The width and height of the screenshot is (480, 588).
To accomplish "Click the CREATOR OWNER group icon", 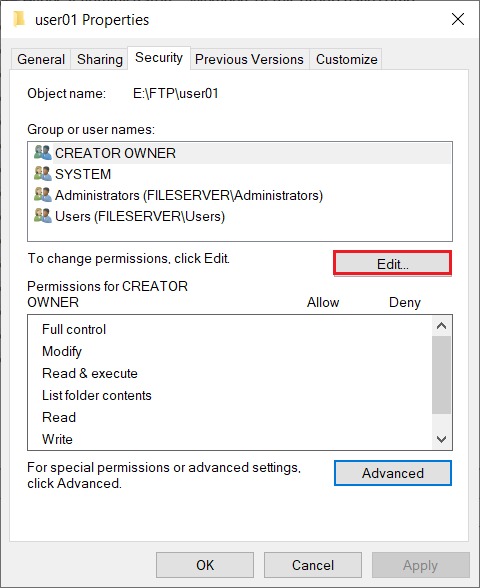I will click(x=42, y=153).
